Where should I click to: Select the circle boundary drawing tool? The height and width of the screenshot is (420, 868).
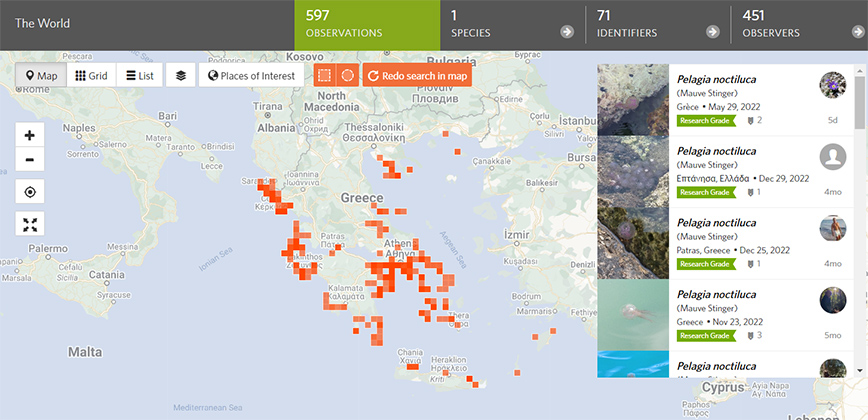click(347, 76)
